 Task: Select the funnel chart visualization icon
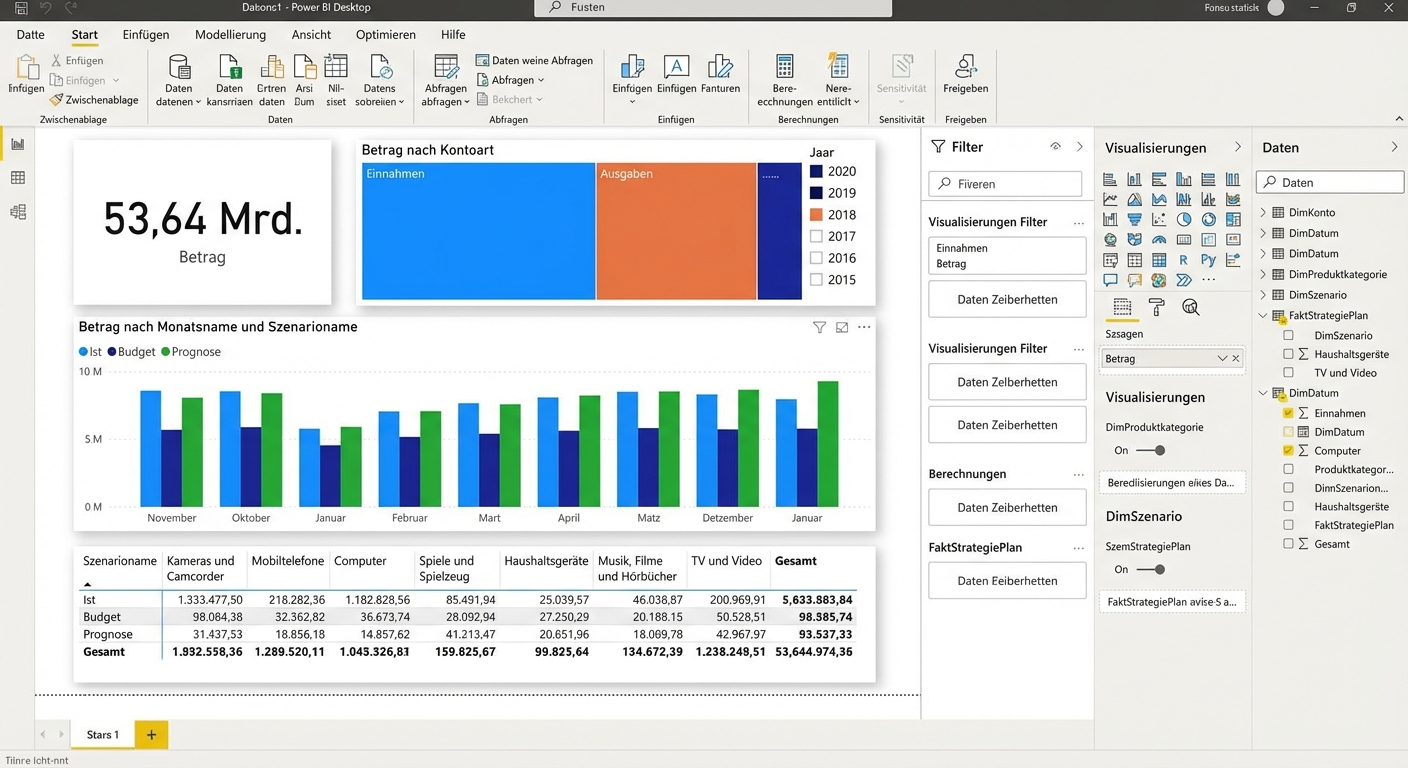(1135, 218)
